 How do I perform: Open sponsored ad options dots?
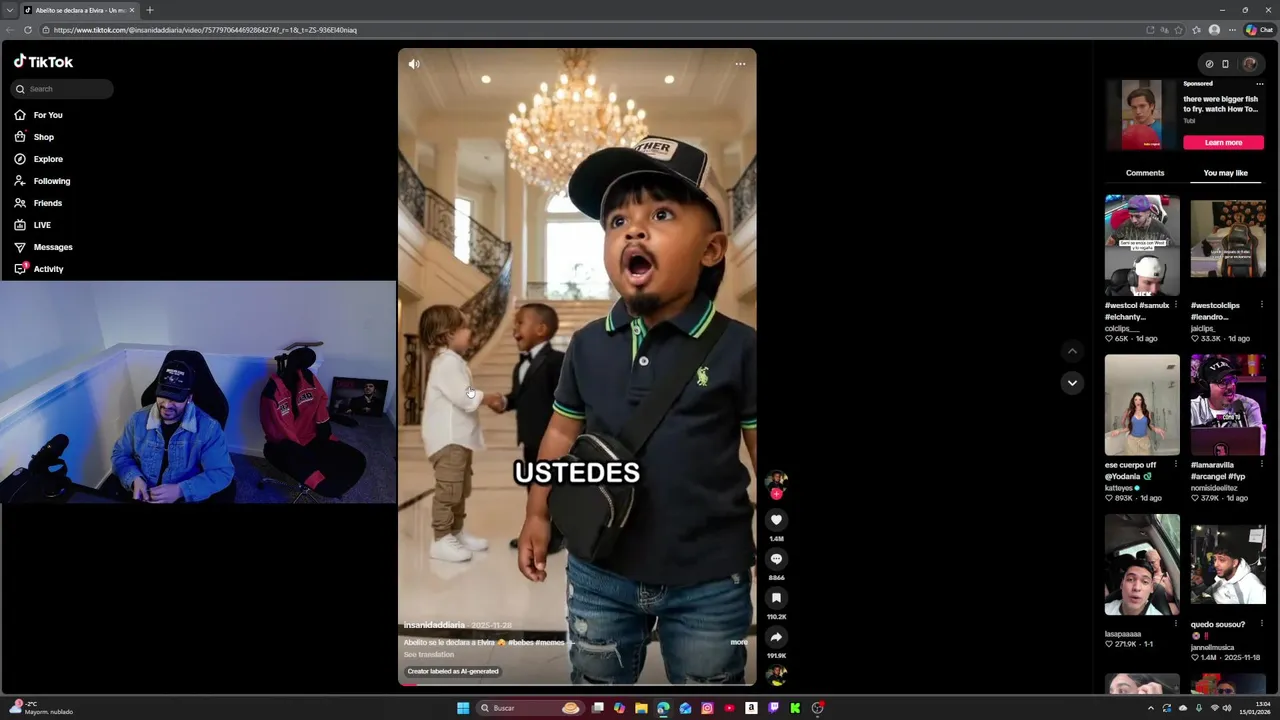pos(1259,84)
